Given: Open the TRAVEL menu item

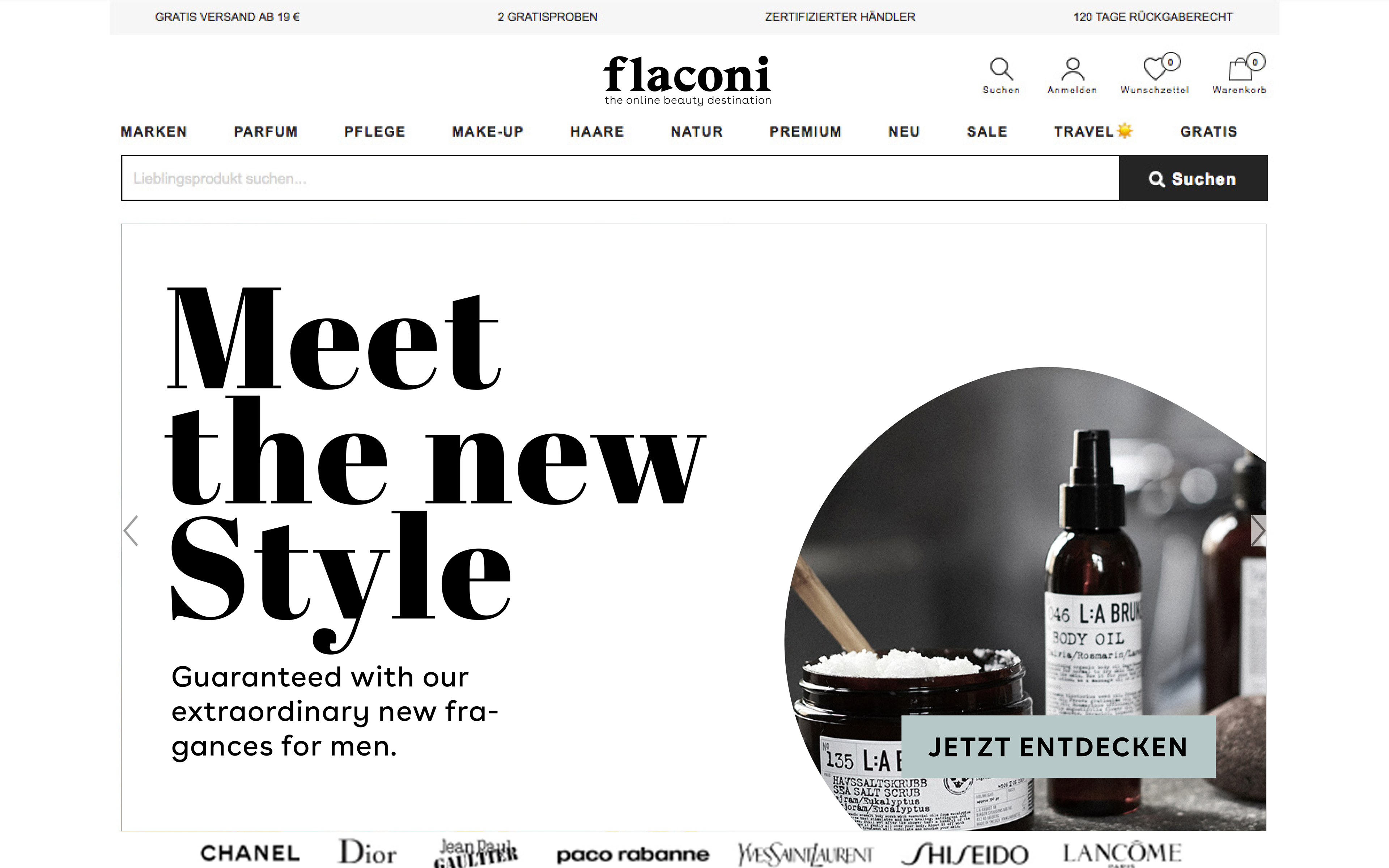Looking at the screenshot, I should click(1093, 131).
